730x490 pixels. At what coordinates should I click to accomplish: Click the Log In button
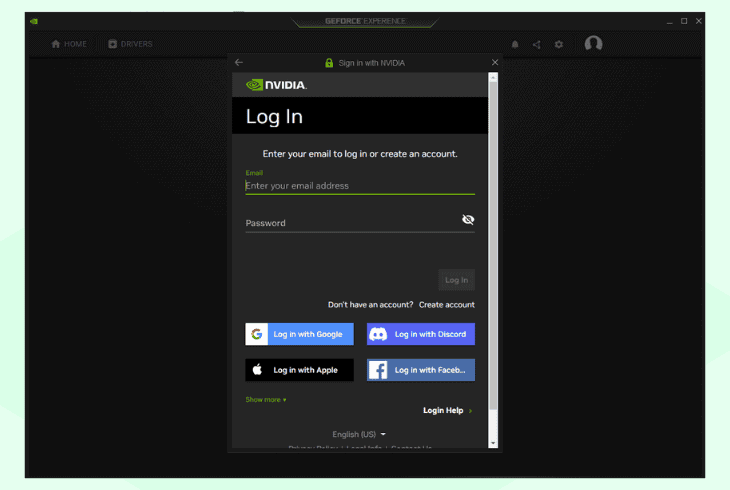[x=456, y=280]
